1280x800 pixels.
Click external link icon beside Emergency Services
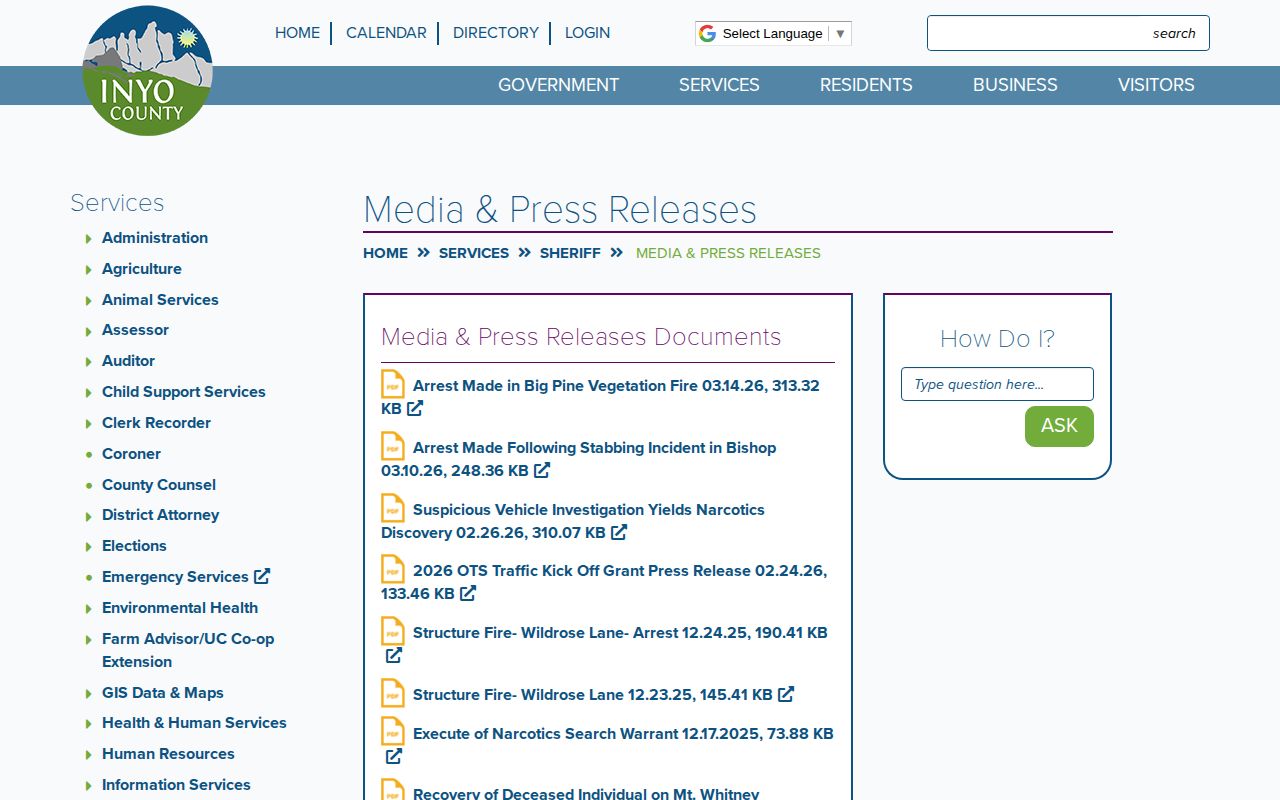click(x=262, y=576)
